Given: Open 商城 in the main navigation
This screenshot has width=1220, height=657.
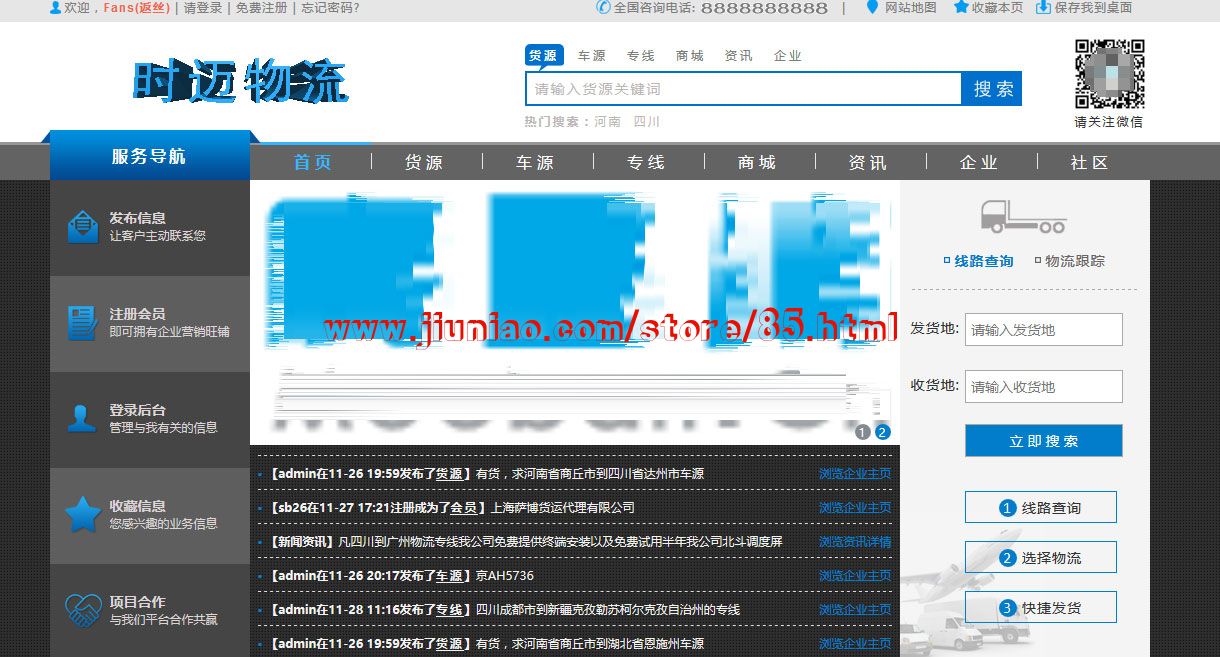Looking at the screenshot, I should click(757, 163).
